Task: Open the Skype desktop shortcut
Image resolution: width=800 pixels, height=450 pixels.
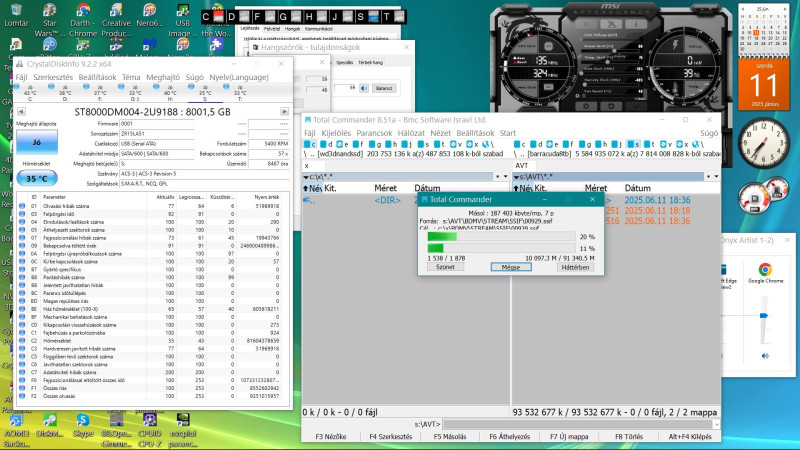Action: tap(83, 426)
